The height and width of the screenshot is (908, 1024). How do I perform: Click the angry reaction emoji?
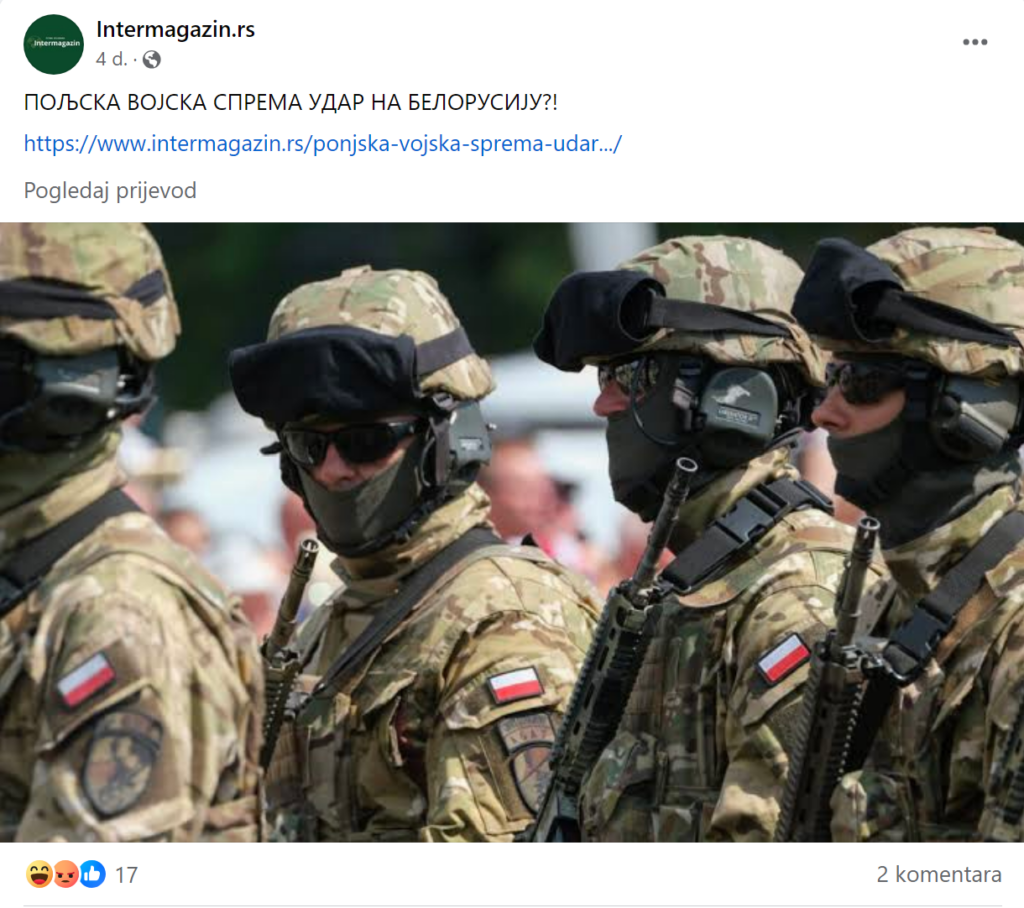point(65,874)
